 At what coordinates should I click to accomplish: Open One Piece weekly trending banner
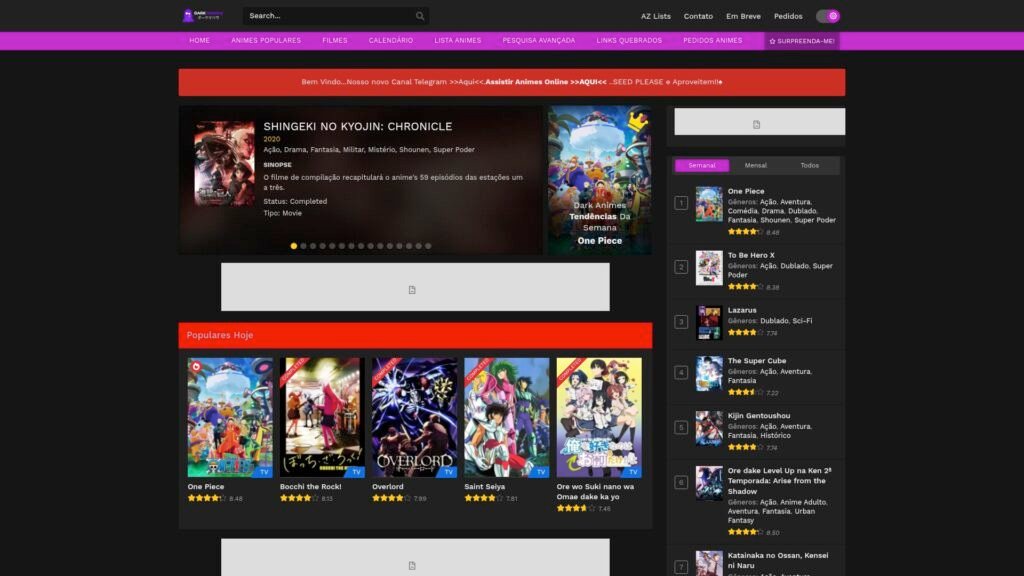(x=600, y=180)
